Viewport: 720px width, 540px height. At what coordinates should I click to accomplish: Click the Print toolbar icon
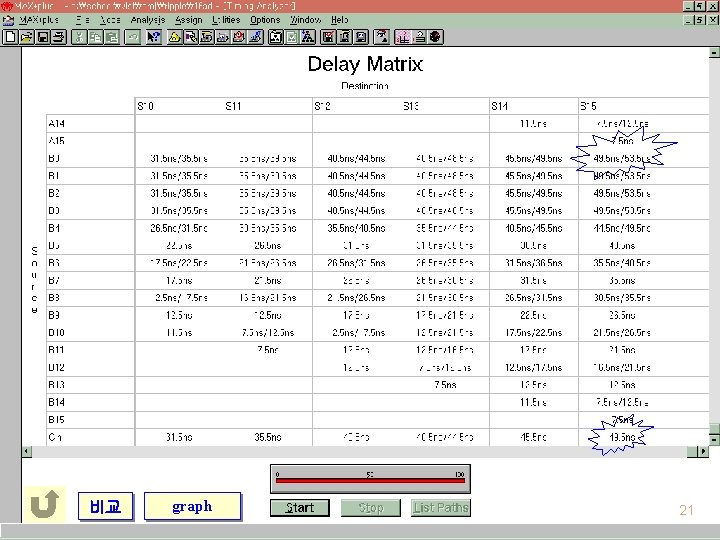pyautogui.click(x=59, y=37)
